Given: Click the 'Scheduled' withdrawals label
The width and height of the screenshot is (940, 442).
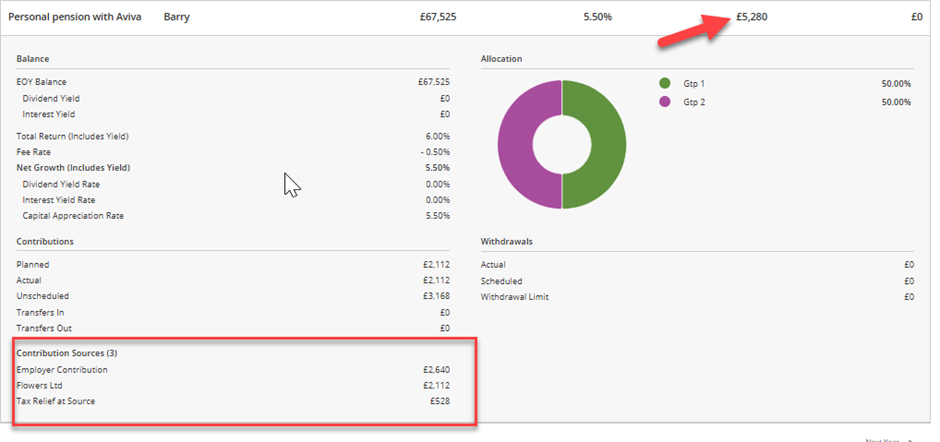Looking at the screenshot, I should coord(501,281).
